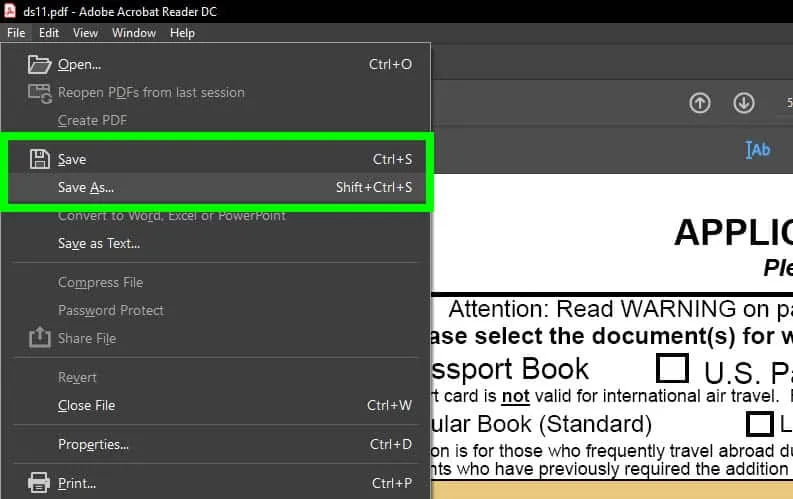The height and width of the screenshot is (499, 793).
Task: Open the Help menu
Action: tap(182, 33)
